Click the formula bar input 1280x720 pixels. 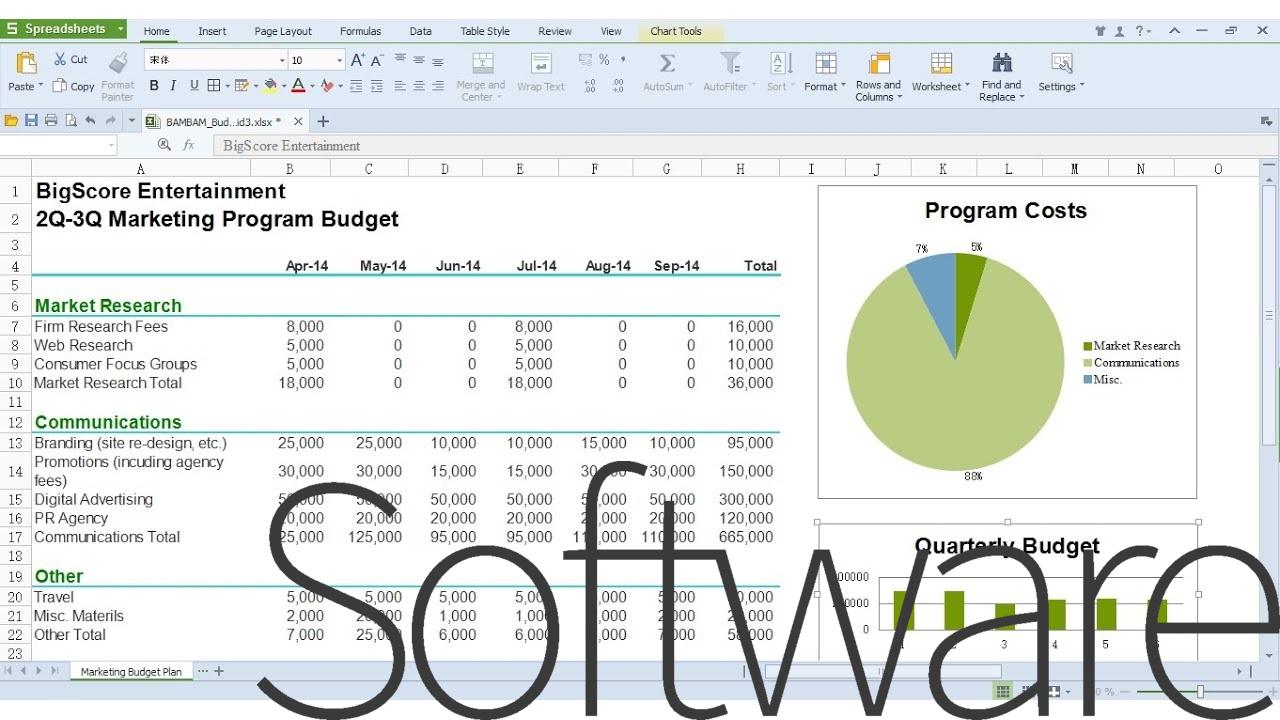pyautogui.click(x=738, y=146)
